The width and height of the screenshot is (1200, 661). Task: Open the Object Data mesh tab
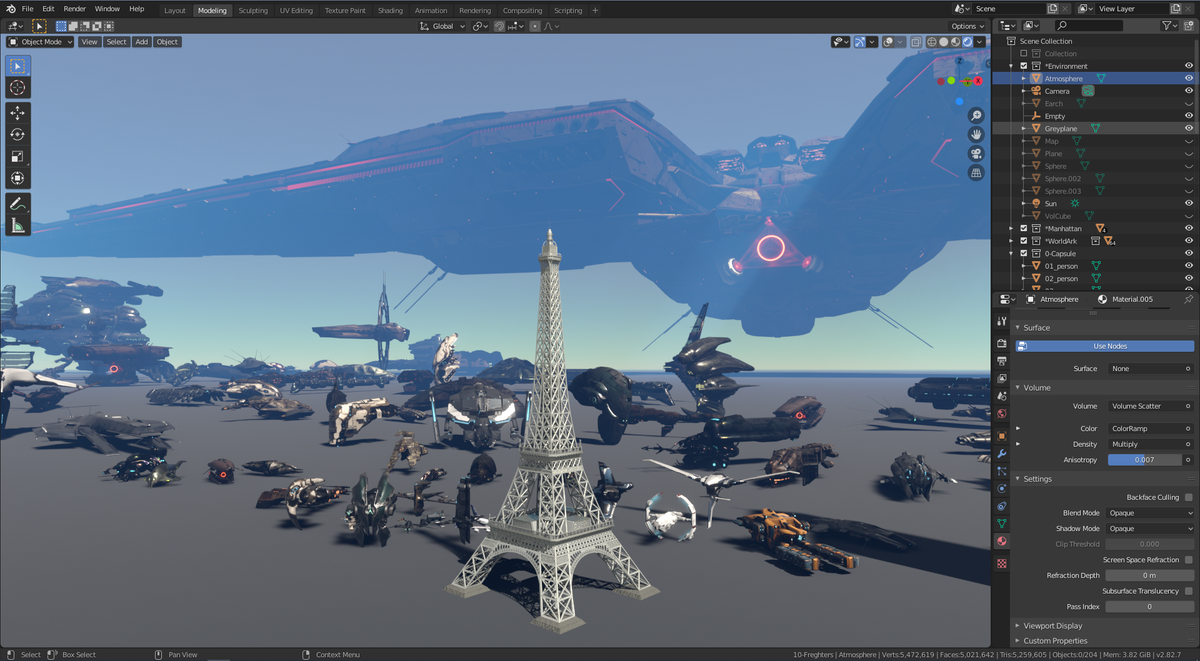(x=1002, y=523)
